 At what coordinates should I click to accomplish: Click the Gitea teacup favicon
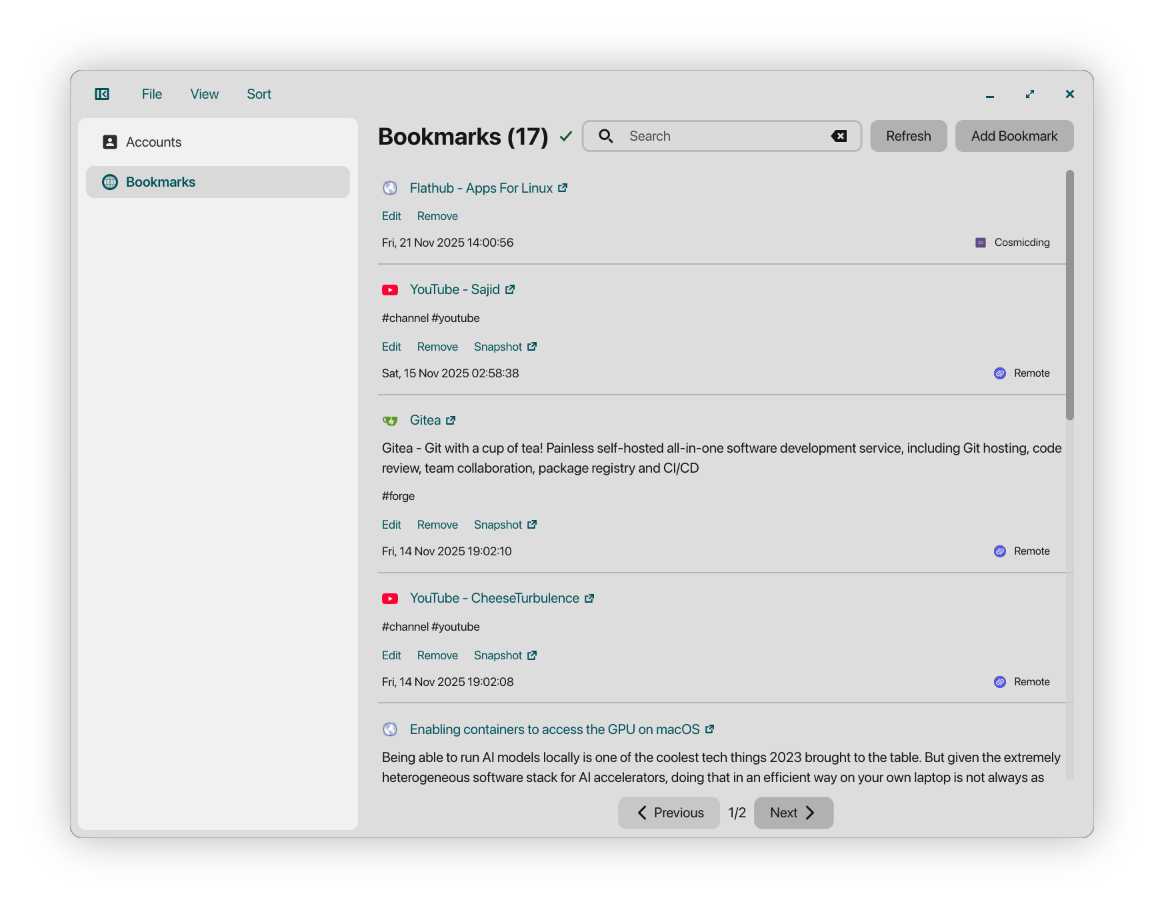[x=390, y=420]
